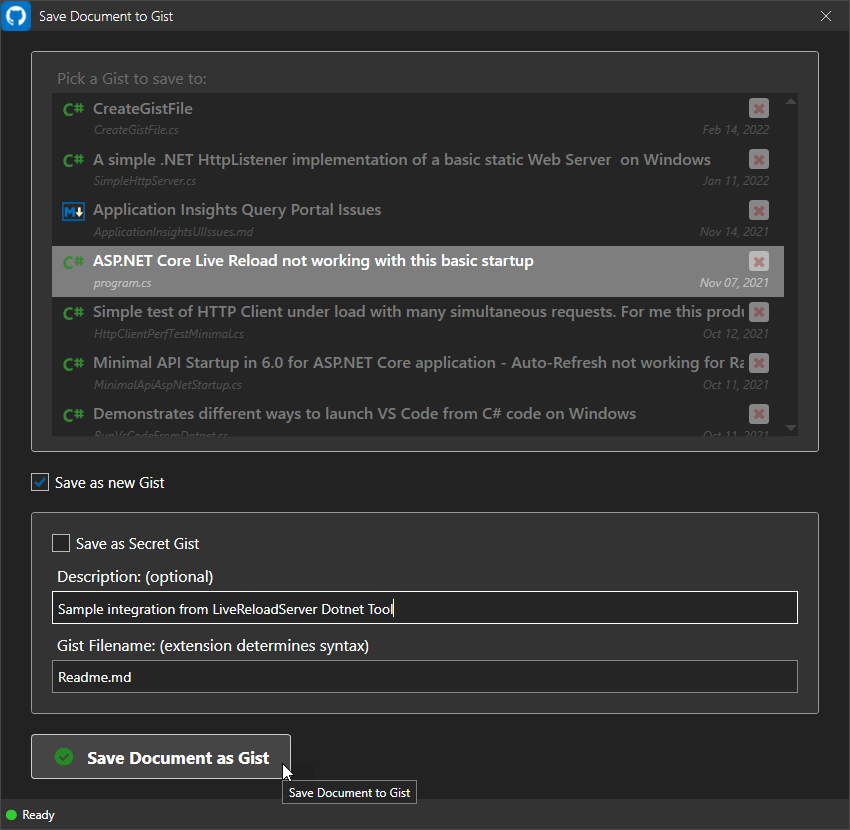Delete the CreateGistFile gist
This screenshot has width=850, height=830.
click(758, 108)
